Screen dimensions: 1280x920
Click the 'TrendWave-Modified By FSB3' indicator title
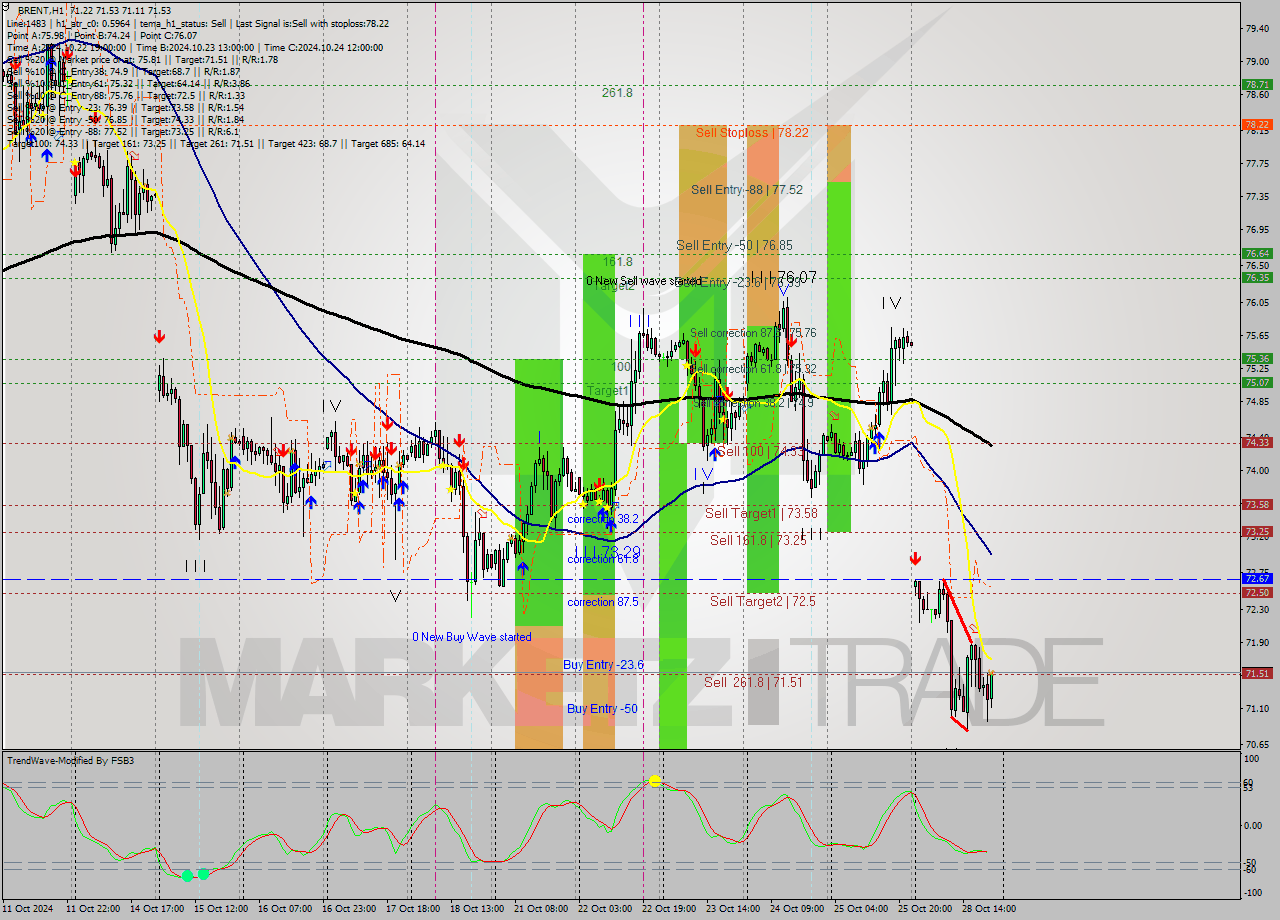click(70, 761)
